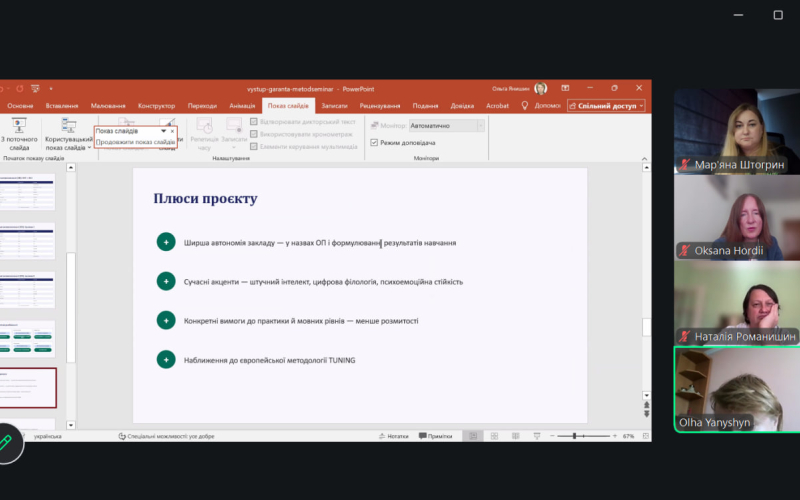This screenshot has height=500, width=800.
Task: Open the 'Основне' ribbon tab
Action: pyautogui.click(x=20, y=106)
